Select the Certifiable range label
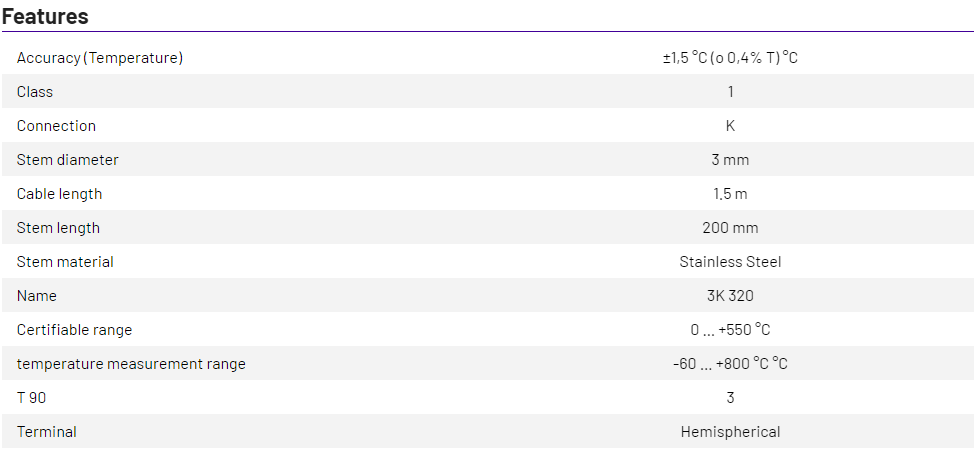The height and width of the screenshot is (464, 978). [x=74, y=330]
